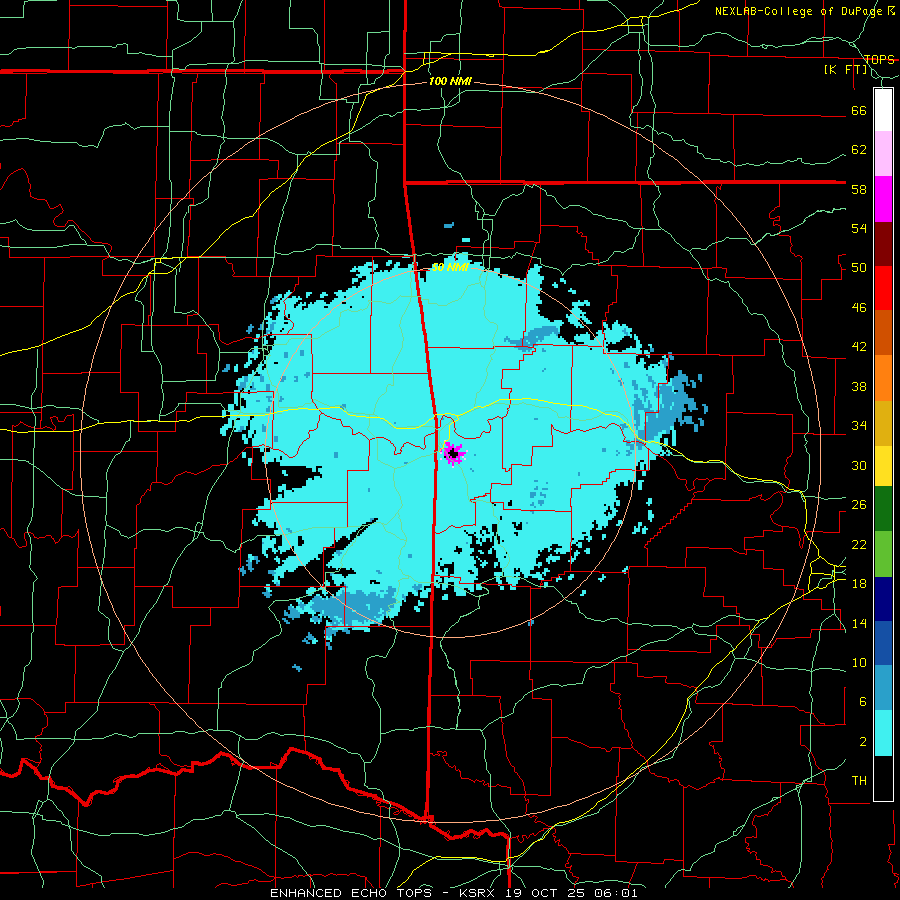Click the dark green 26 kft legend swatch
This screenshot has height=900, width=900.
[883, 509]
